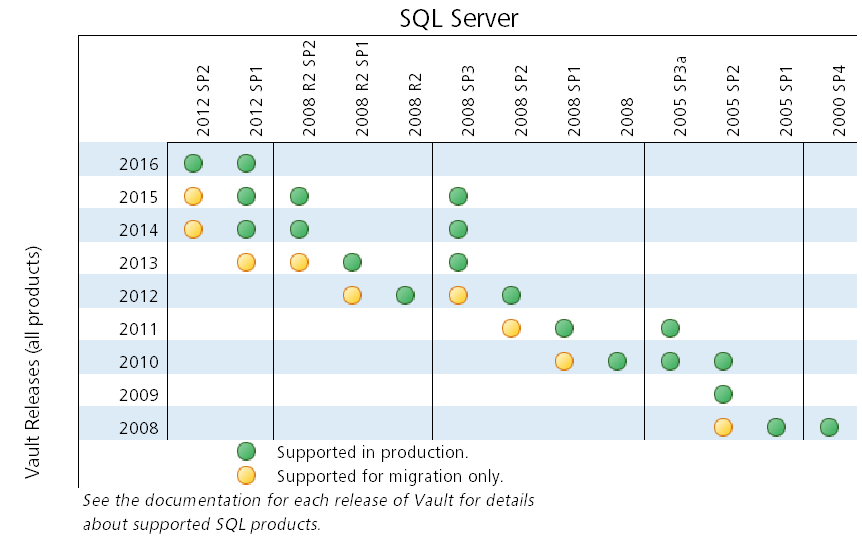
Task: Click the "2016" Vault release row label
Action: pyautogui.click(x=139, y=164)
